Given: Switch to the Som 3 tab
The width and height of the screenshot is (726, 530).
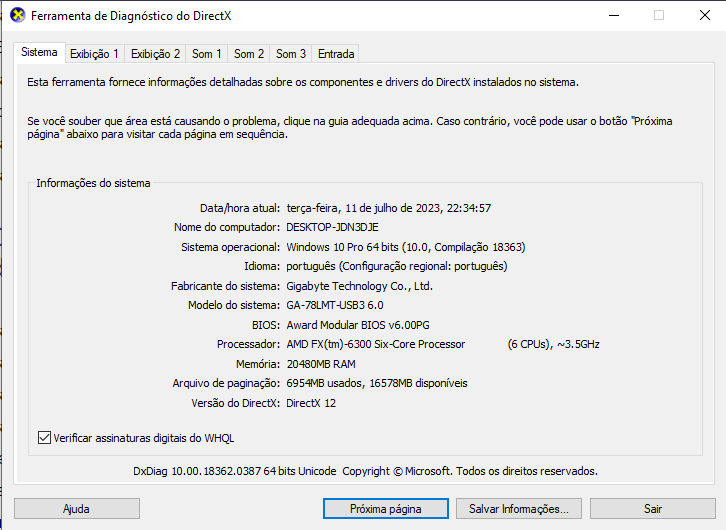Looking at the screenshot, I should [291, 54].
